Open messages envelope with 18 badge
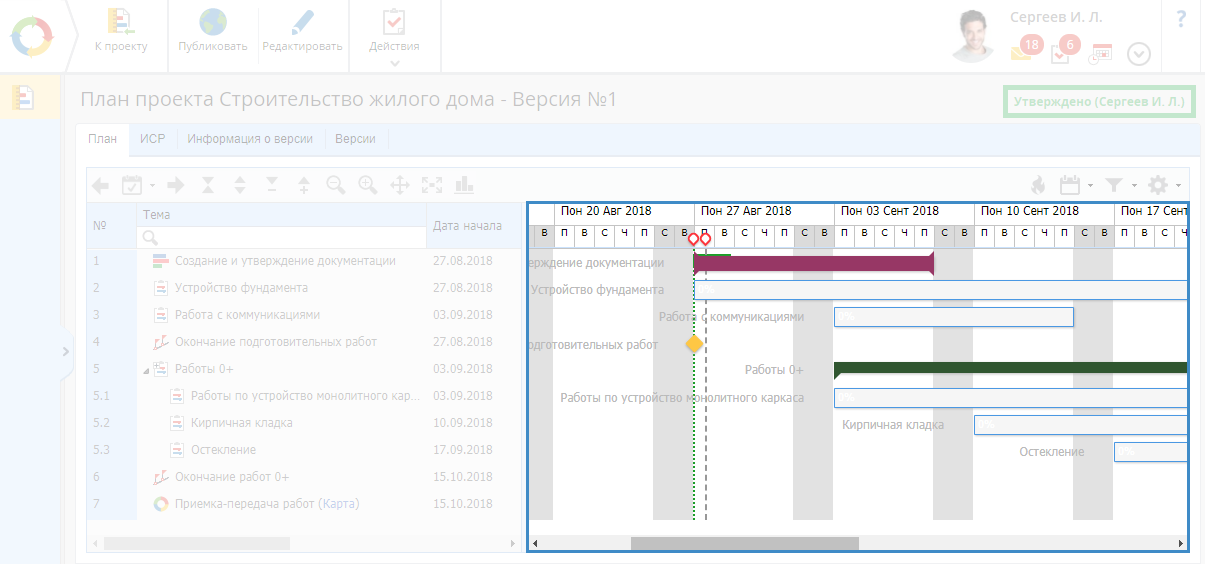 pos(1023,50)
